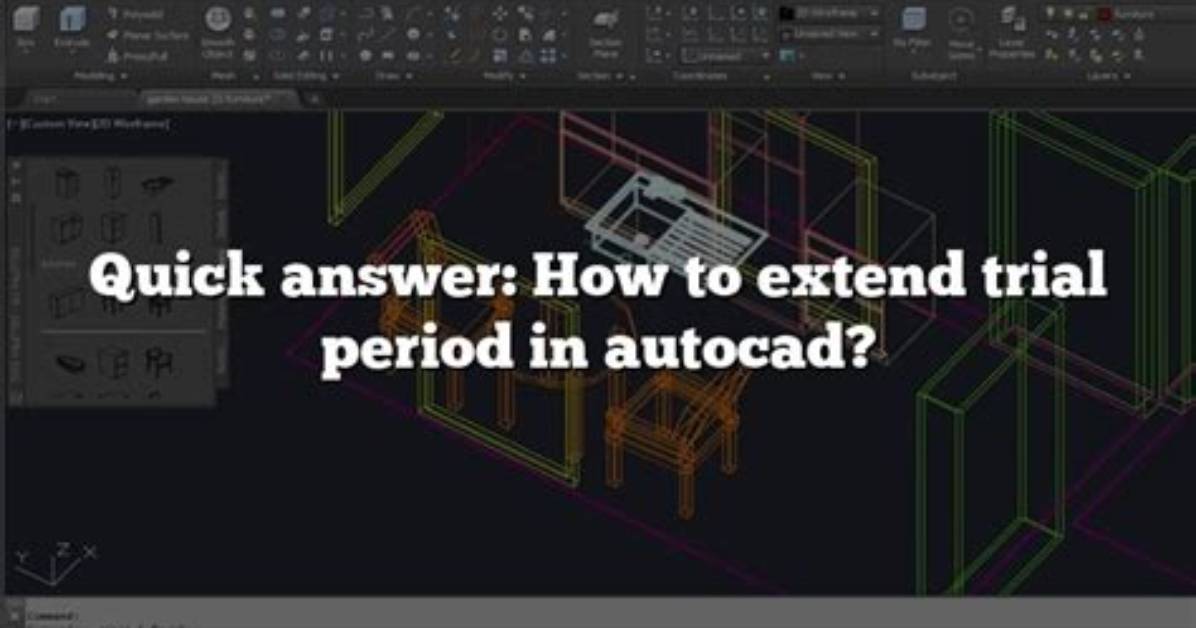This screenshot has height=628, width=1196.
Task: Click the Section Plane tool
Action: [x=606, y=33]
